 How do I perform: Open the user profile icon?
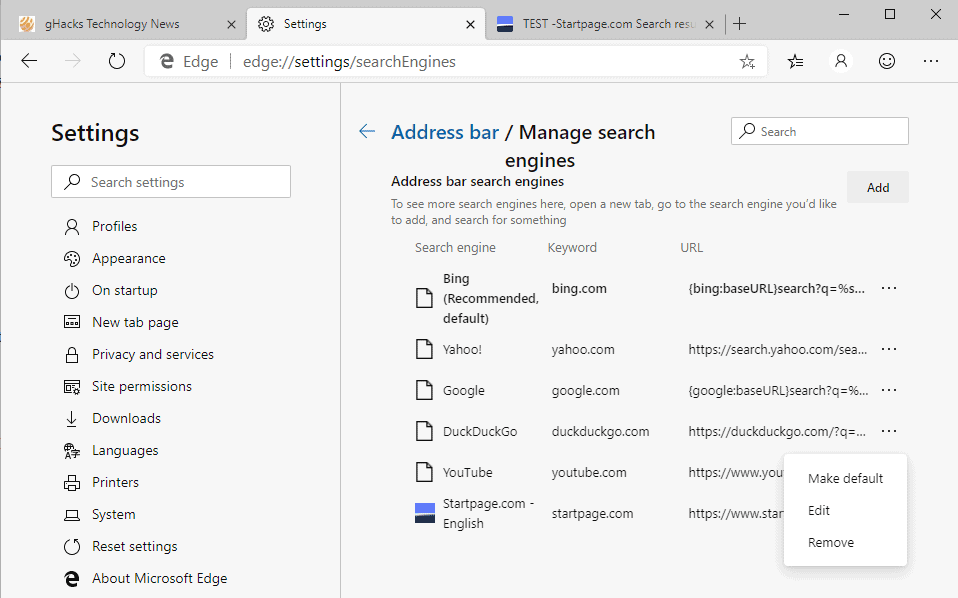(x=841, y=61)
